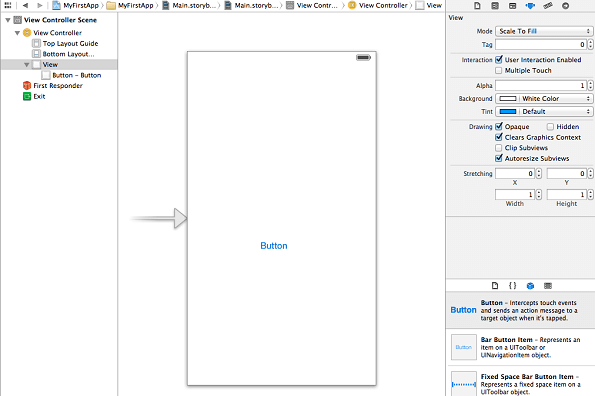Enable Multiple Touch checkbox
This screenshot has height=396, width=595.
499,71
